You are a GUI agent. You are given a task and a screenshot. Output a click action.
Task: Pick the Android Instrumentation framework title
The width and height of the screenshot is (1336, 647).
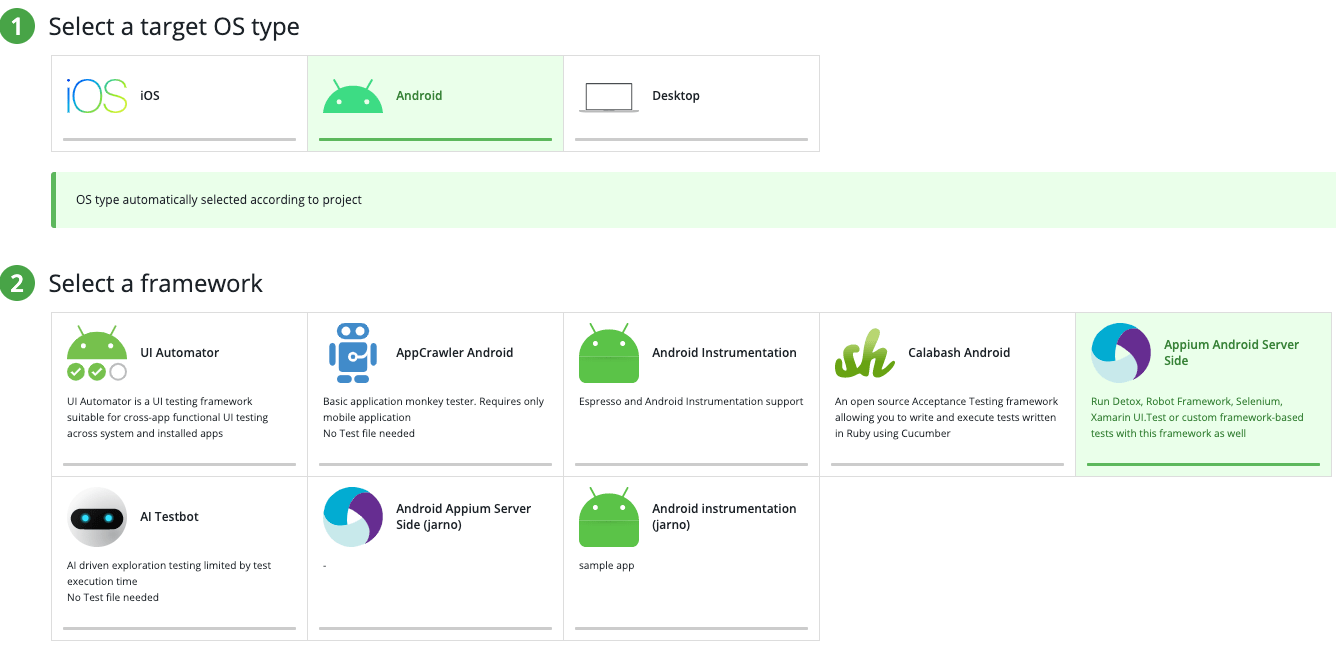724,353
